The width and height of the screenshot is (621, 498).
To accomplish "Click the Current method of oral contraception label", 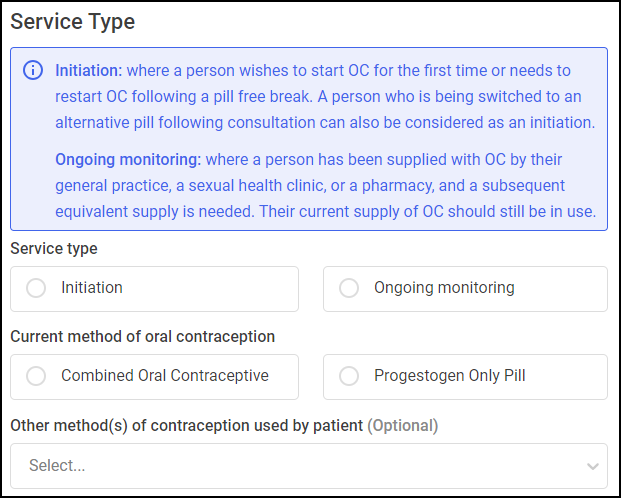I will click(143, 337).
